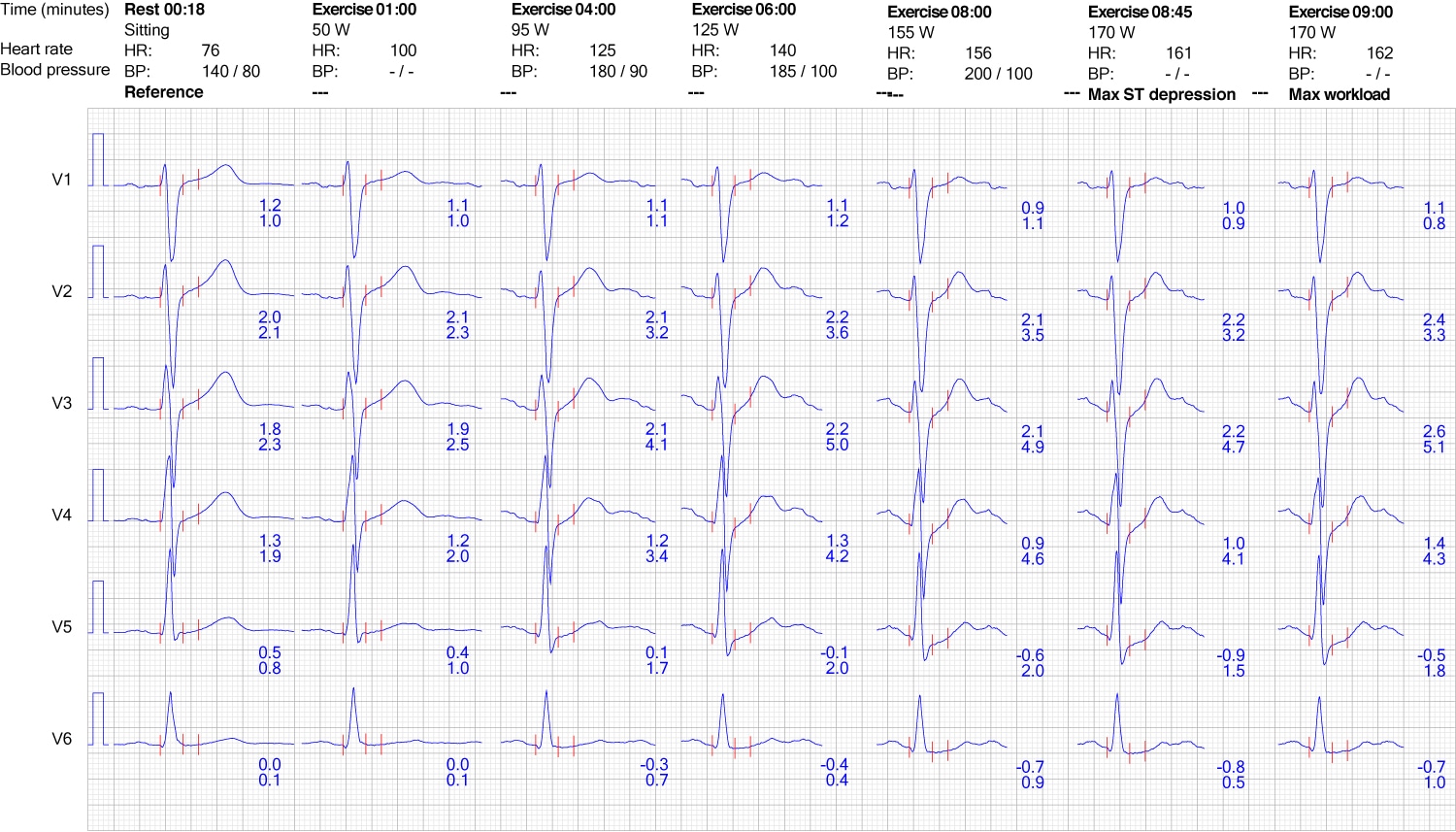Click ST value -0.9 in V5 row
This screenshot has width=1456, height=832.
point(1231,656)
